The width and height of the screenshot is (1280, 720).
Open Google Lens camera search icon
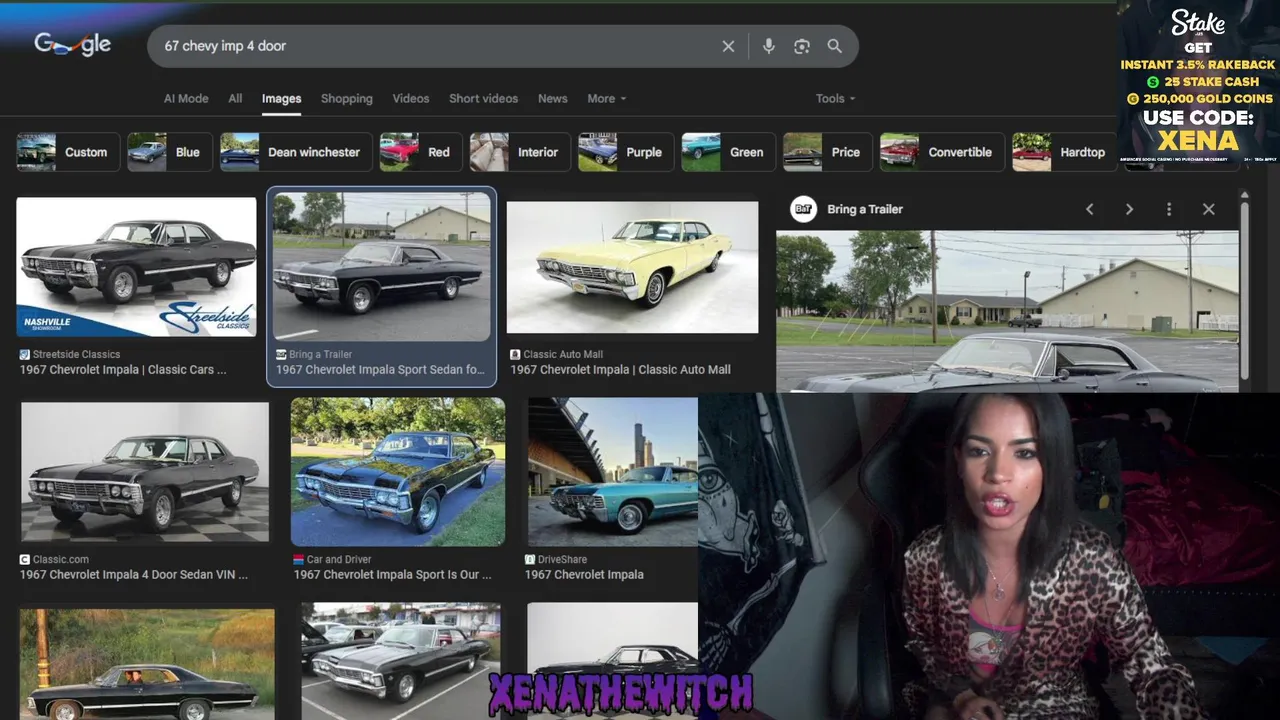click(801, 46)
